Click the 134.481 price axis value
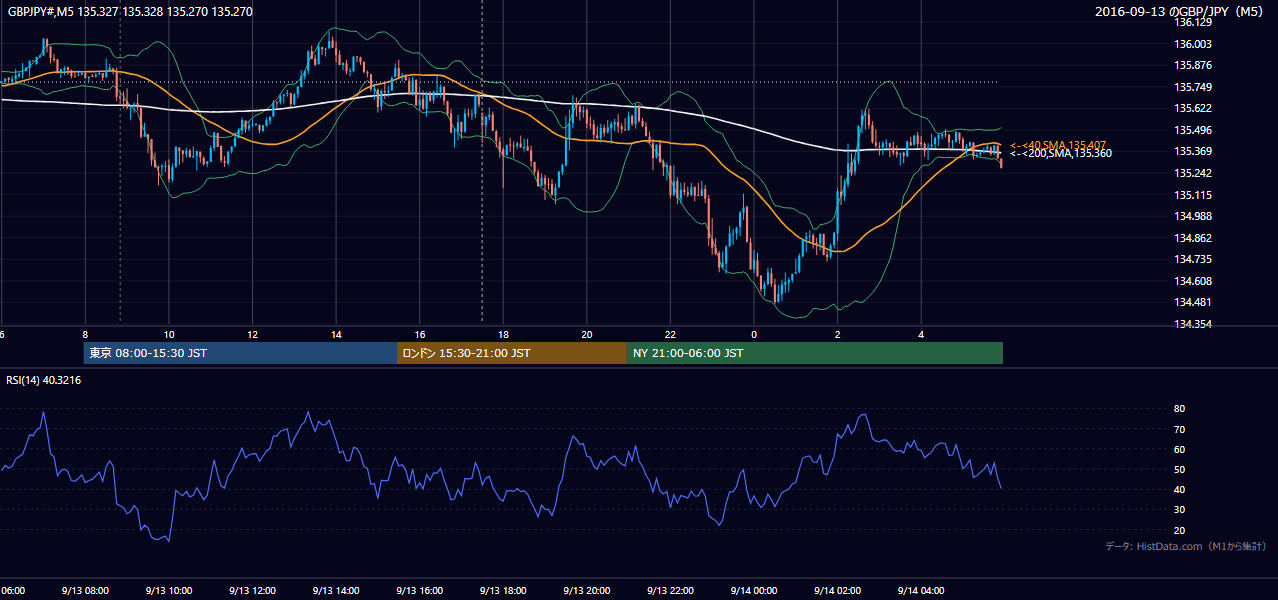The height and width of the screenshot is (600, 1278). [1193, 303]
